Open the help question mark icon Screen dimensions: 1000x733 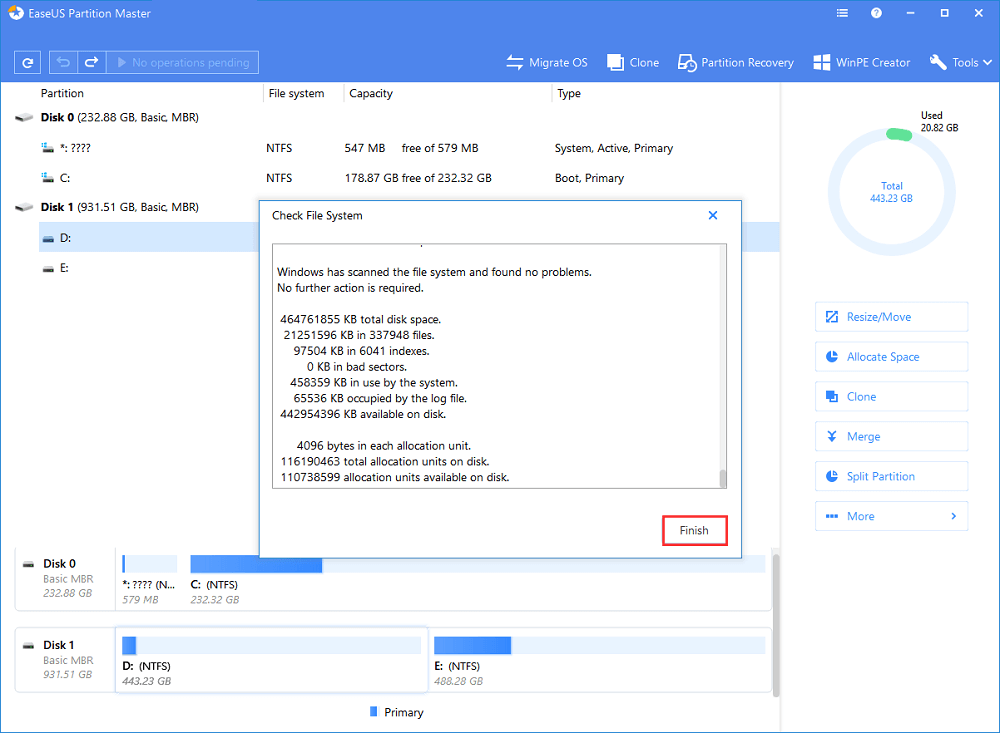(x=876, y=13)
